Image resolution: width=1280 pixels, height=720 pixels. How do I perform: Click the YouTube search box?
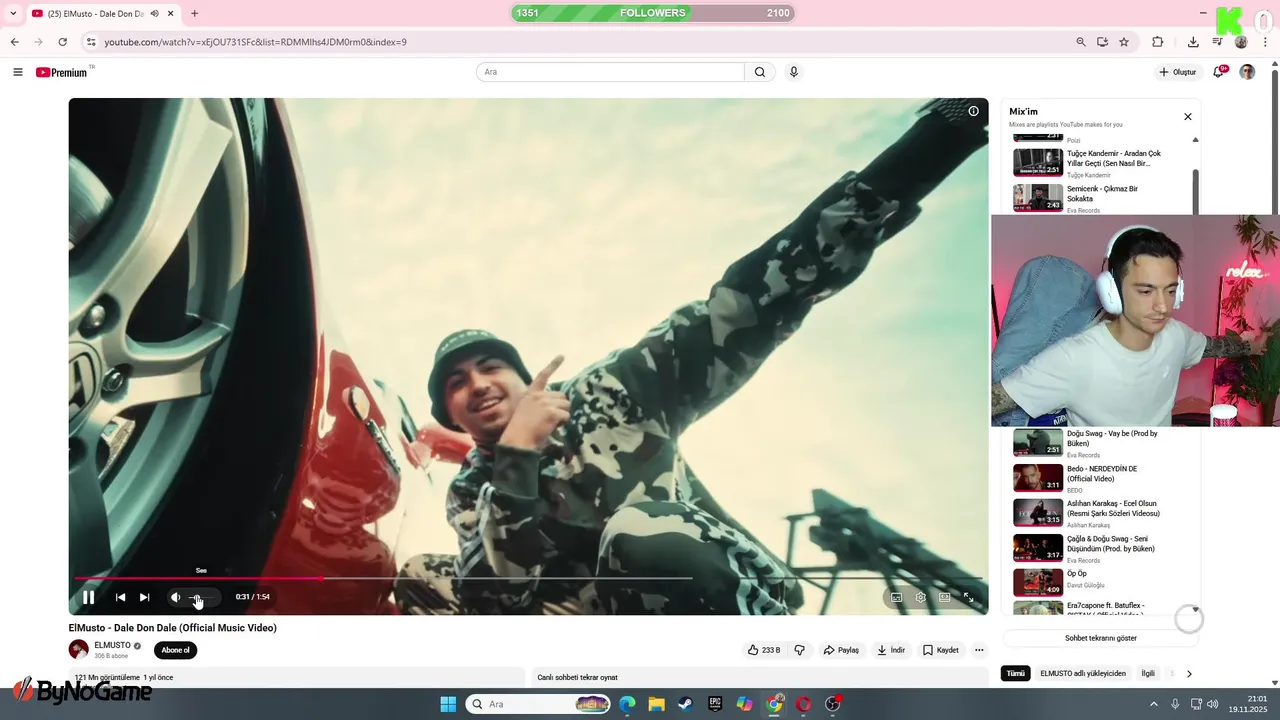click(x=610, y=72)
